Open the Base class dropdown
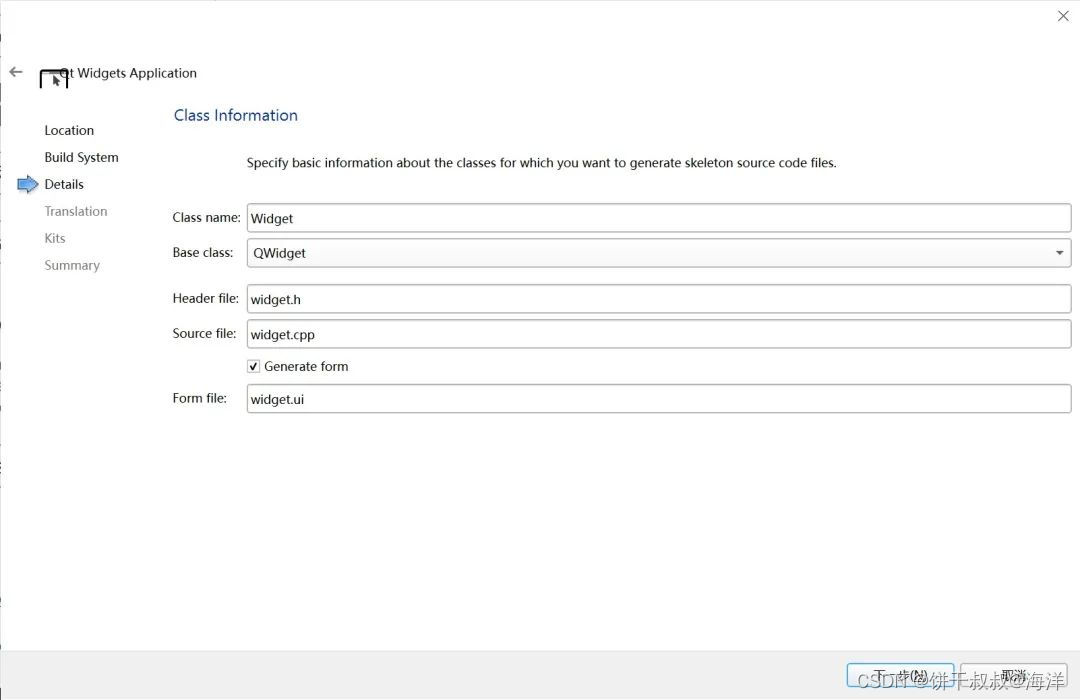The width and height of the screenshot is (1080, 700). [x=658, y=253]
